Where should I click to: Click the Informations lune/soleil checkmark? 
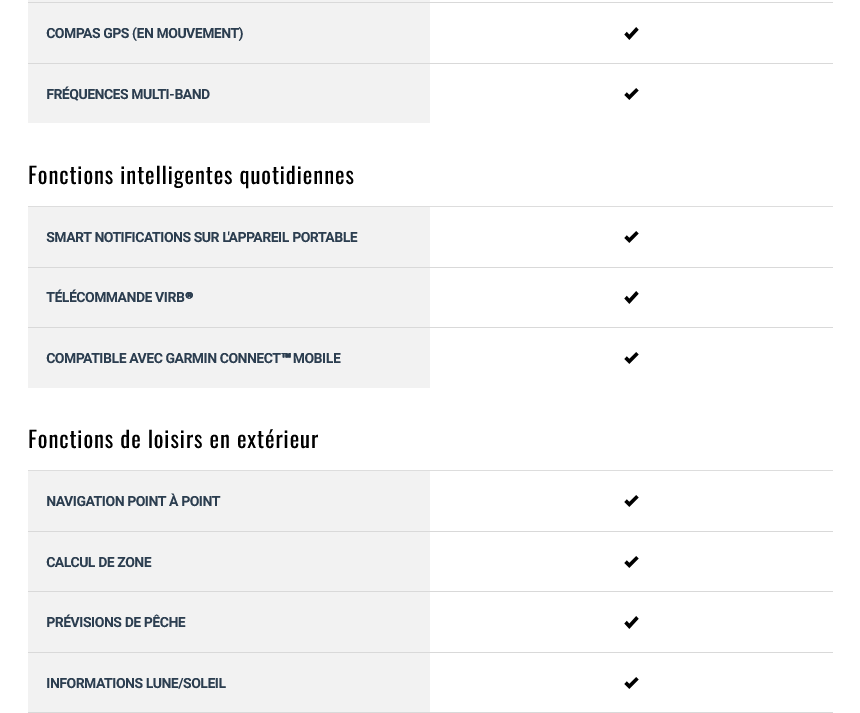(631, 683)
